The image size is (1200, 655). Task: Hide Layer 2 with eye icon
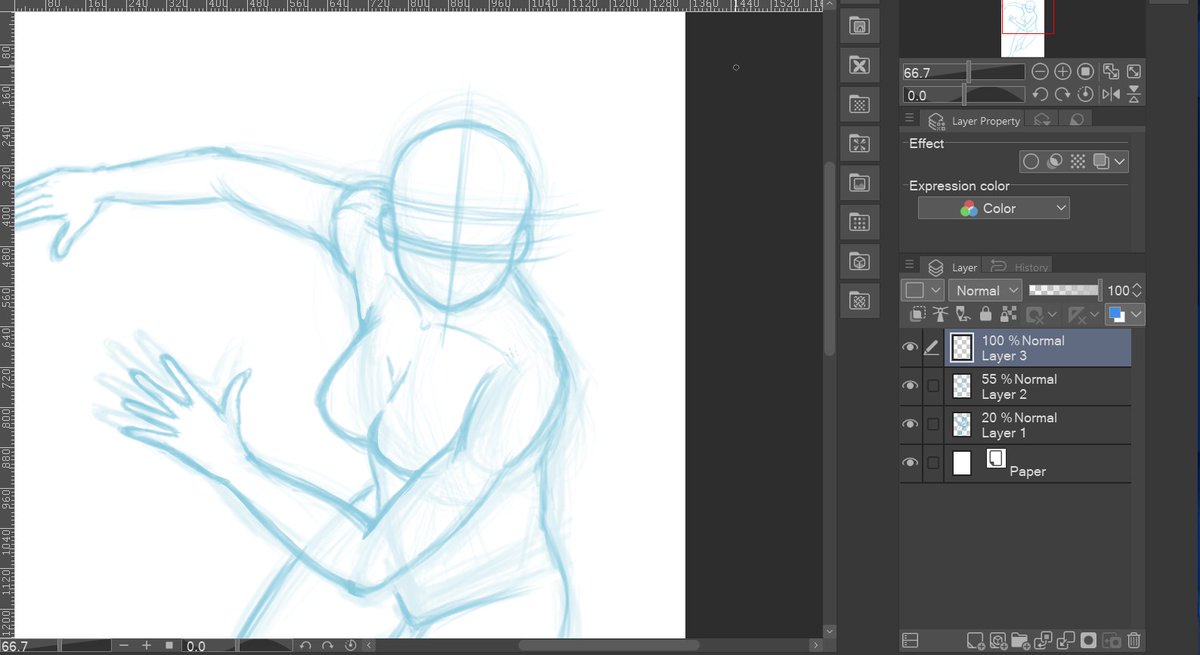click(910, 386)
